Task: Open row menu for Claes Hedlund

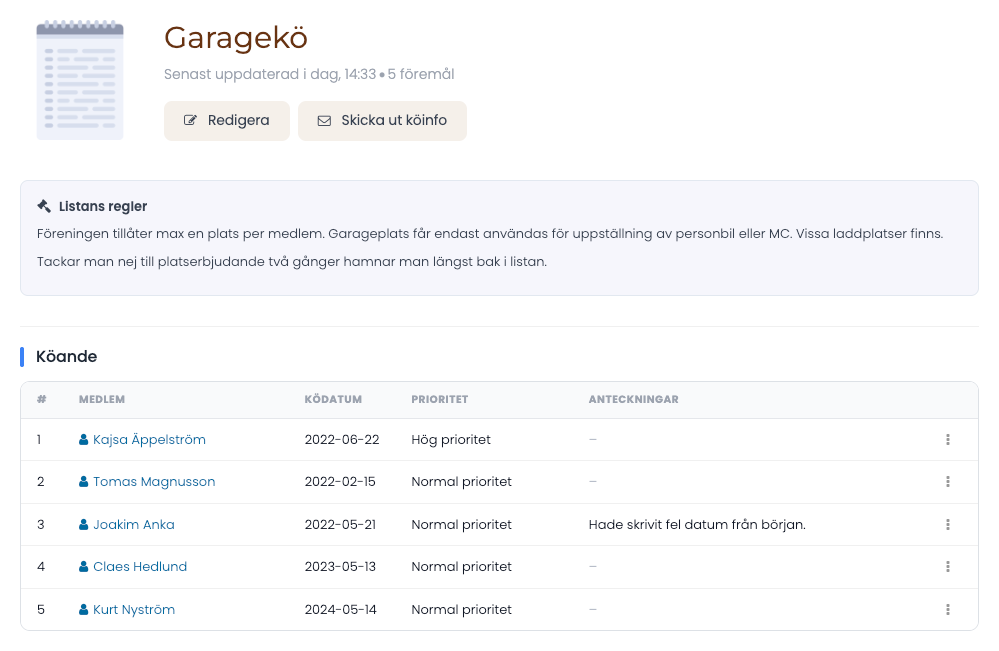Action: point(947,566)
